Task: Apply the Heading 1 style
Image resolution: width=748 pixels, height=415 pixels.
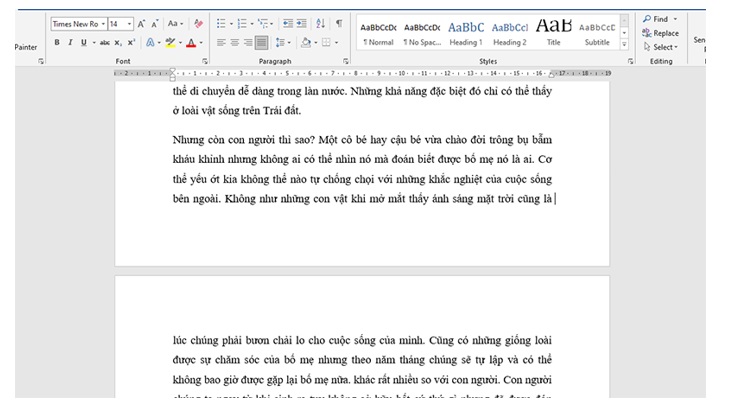Action: coord(465,32)
